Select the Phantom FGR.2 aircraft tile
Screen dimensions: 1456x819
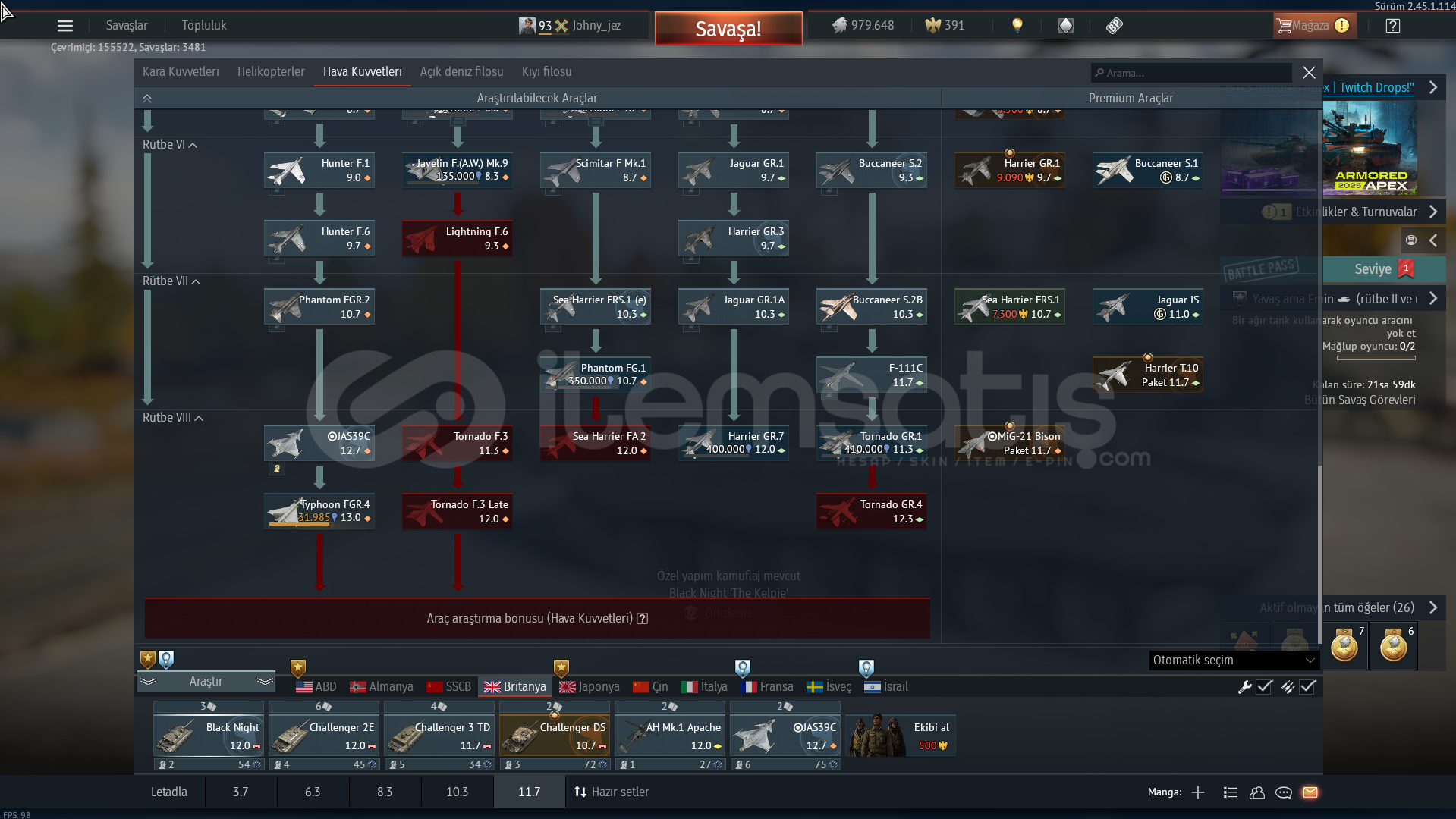coord(319,306)
